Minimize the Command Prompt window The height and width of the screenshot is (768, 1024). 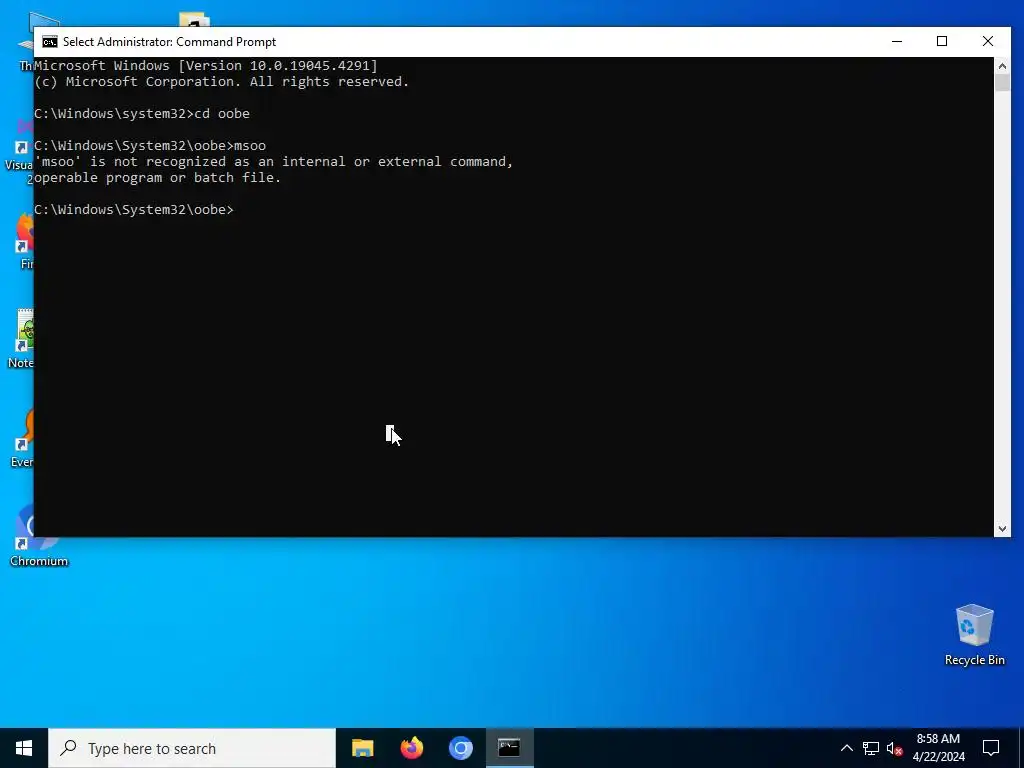(897, 41)
